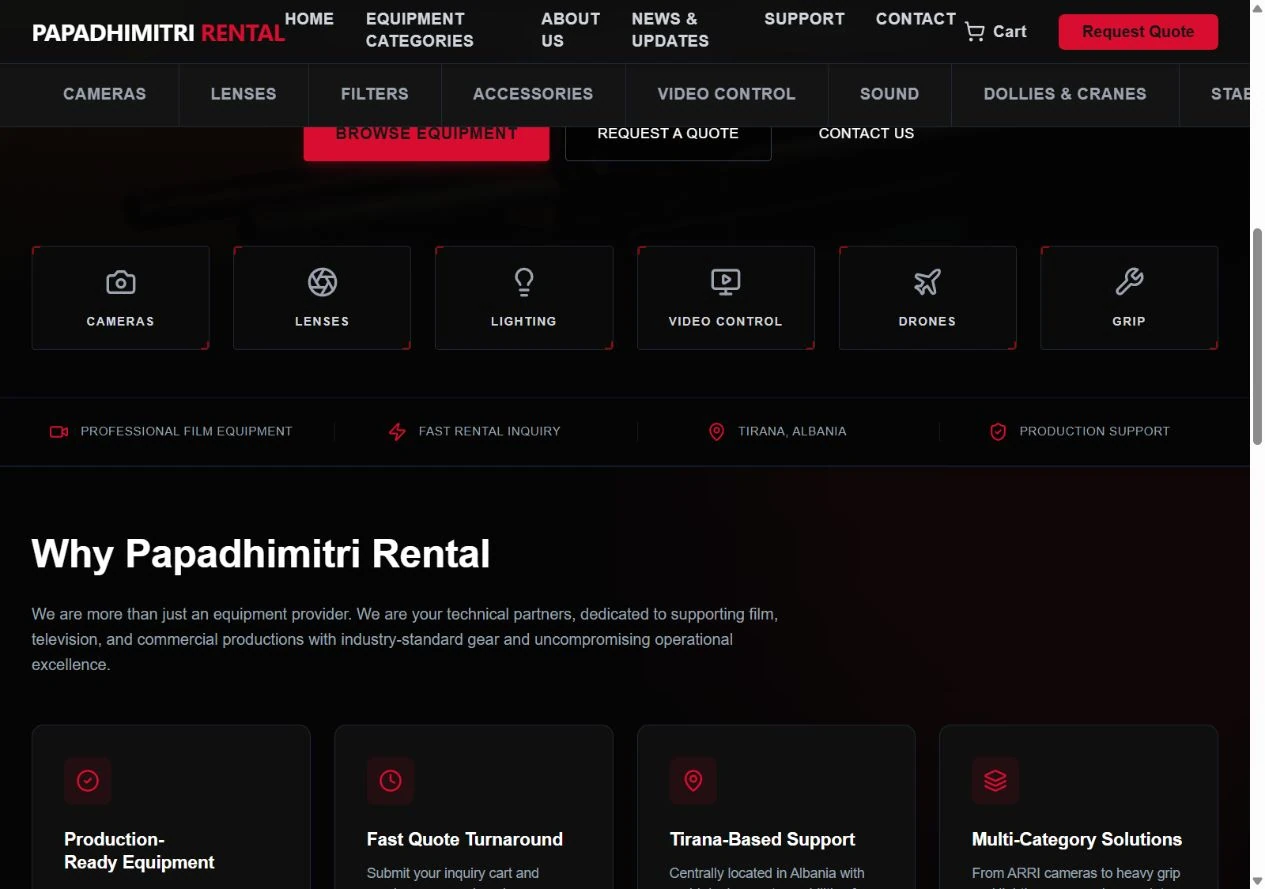Select the camera icon in Cameras card

121,283
